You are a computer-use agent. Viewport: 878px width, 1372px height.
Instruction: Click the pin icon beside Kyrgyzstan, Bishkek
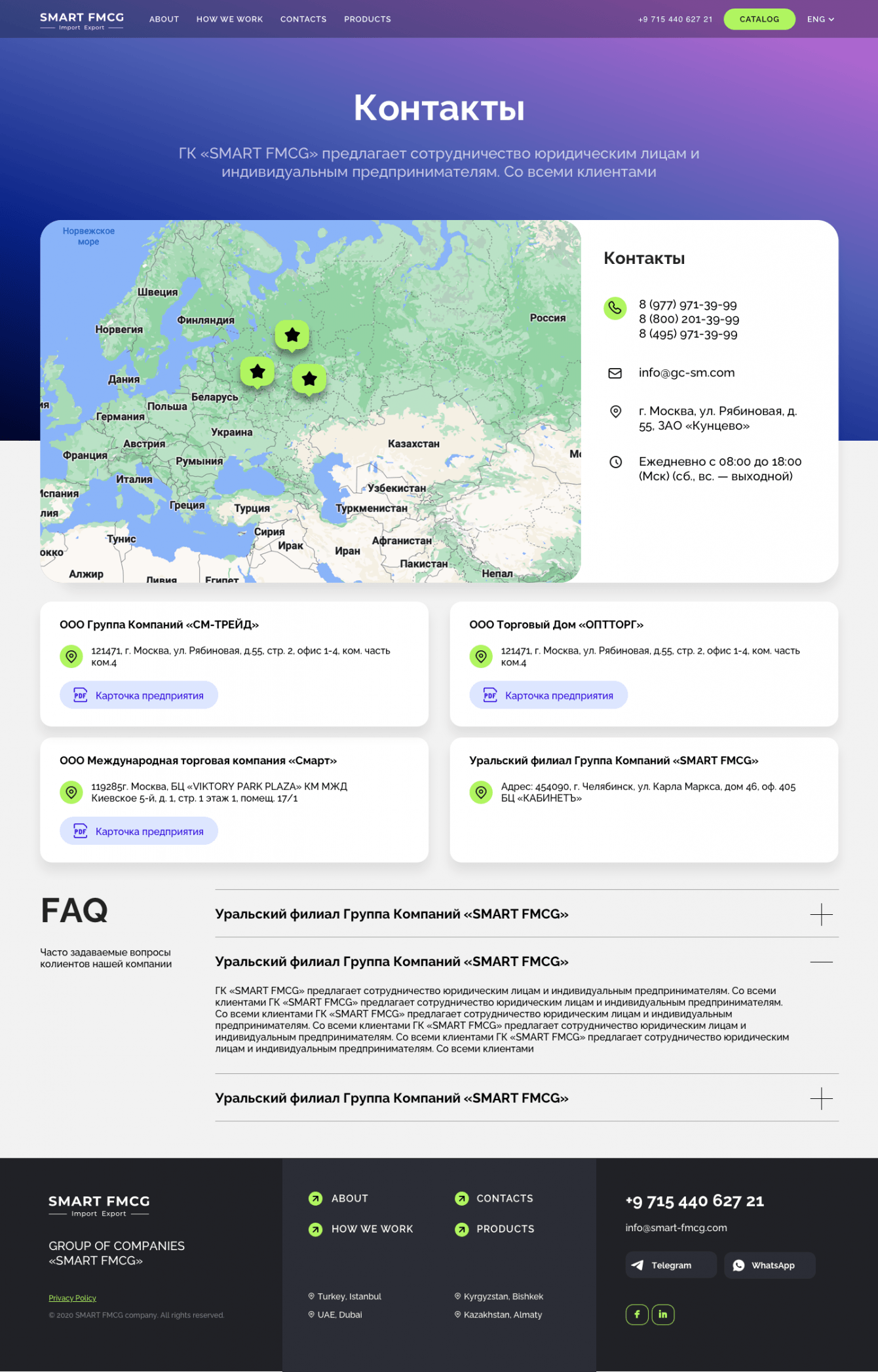(x=458, y=1296)
